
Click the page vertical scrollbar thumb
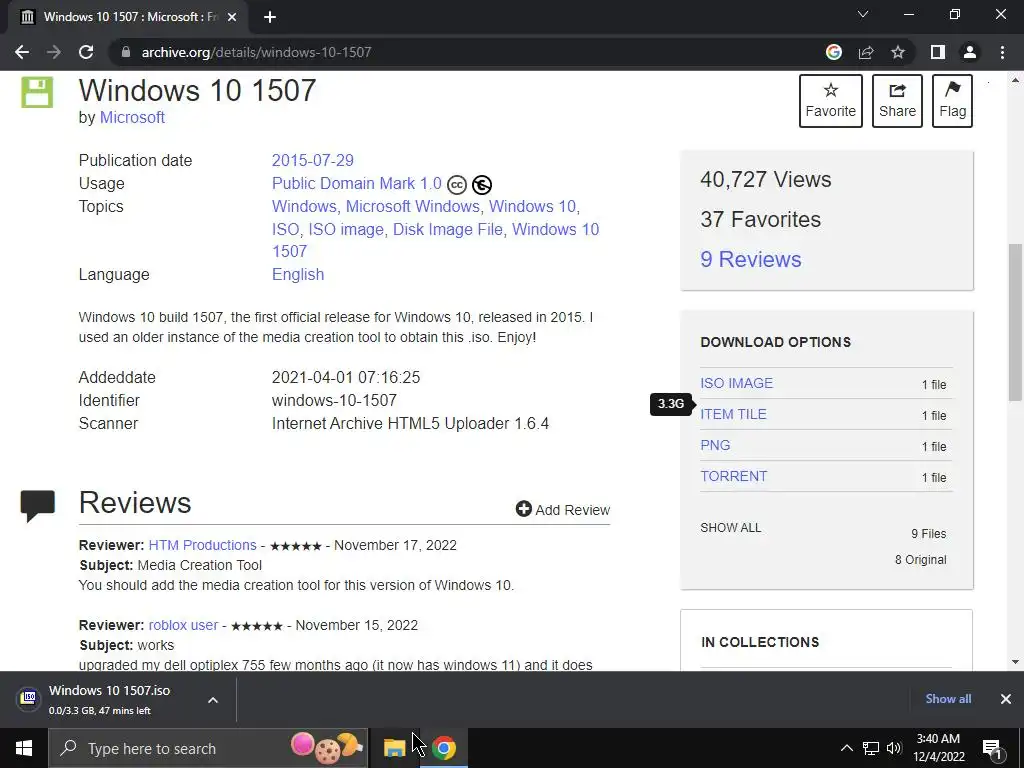pos(1015,322)
